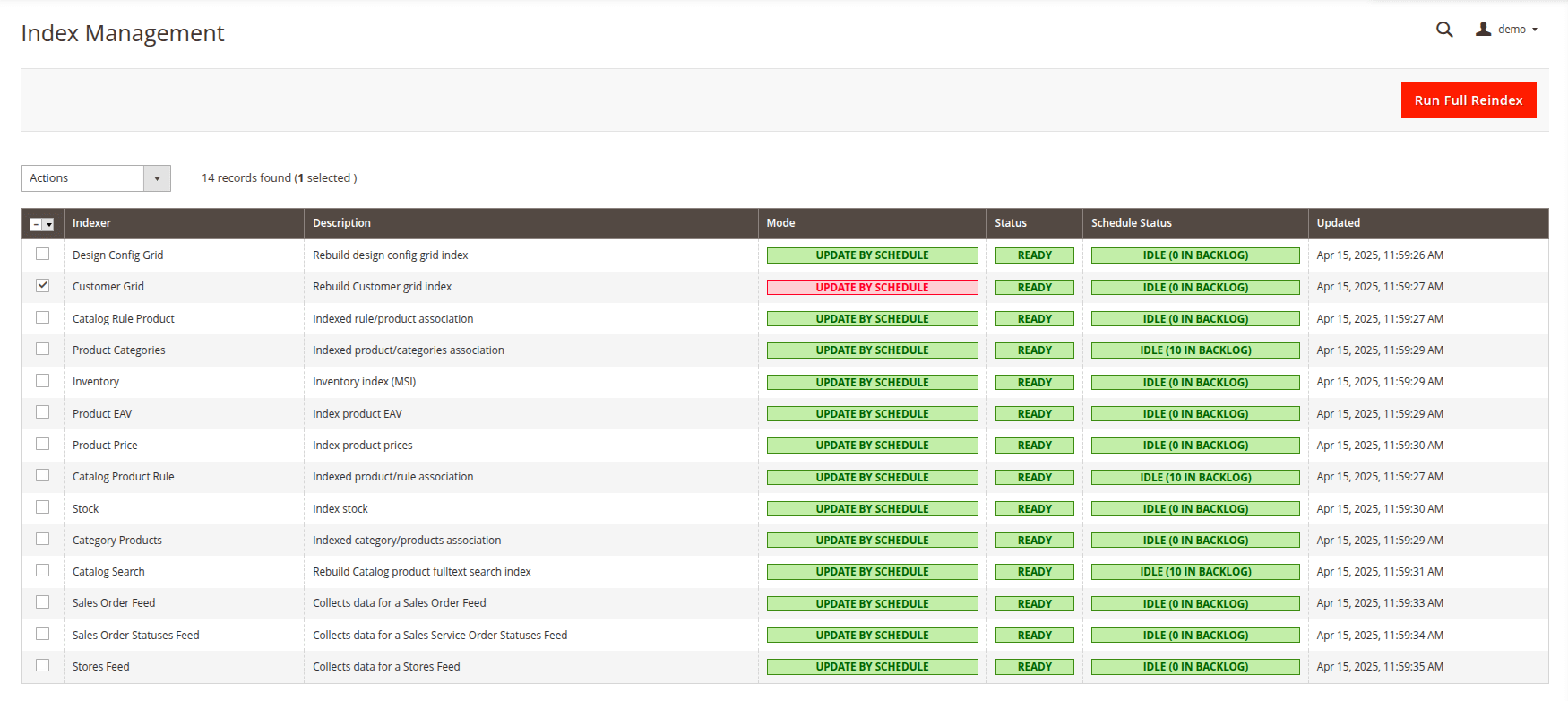
Task: Open the Actions dropdown
Action: (95, 178)
